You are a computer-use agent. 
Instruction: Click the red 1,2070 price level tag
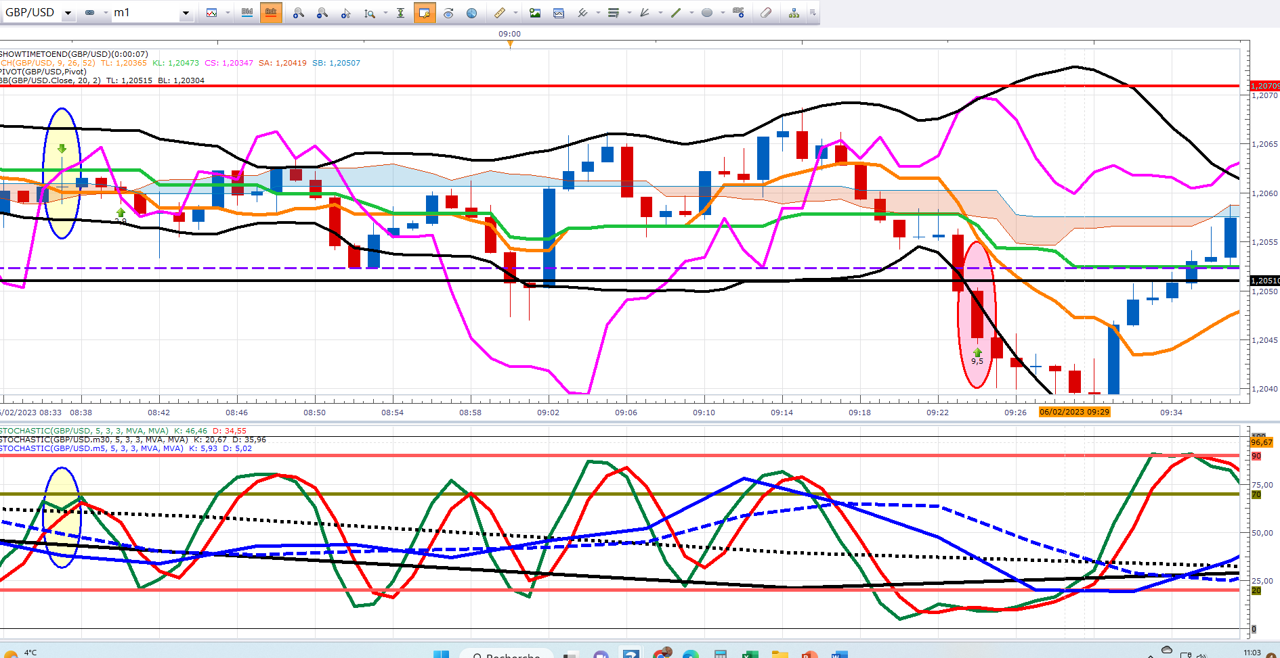click(x=1264, y=86)
